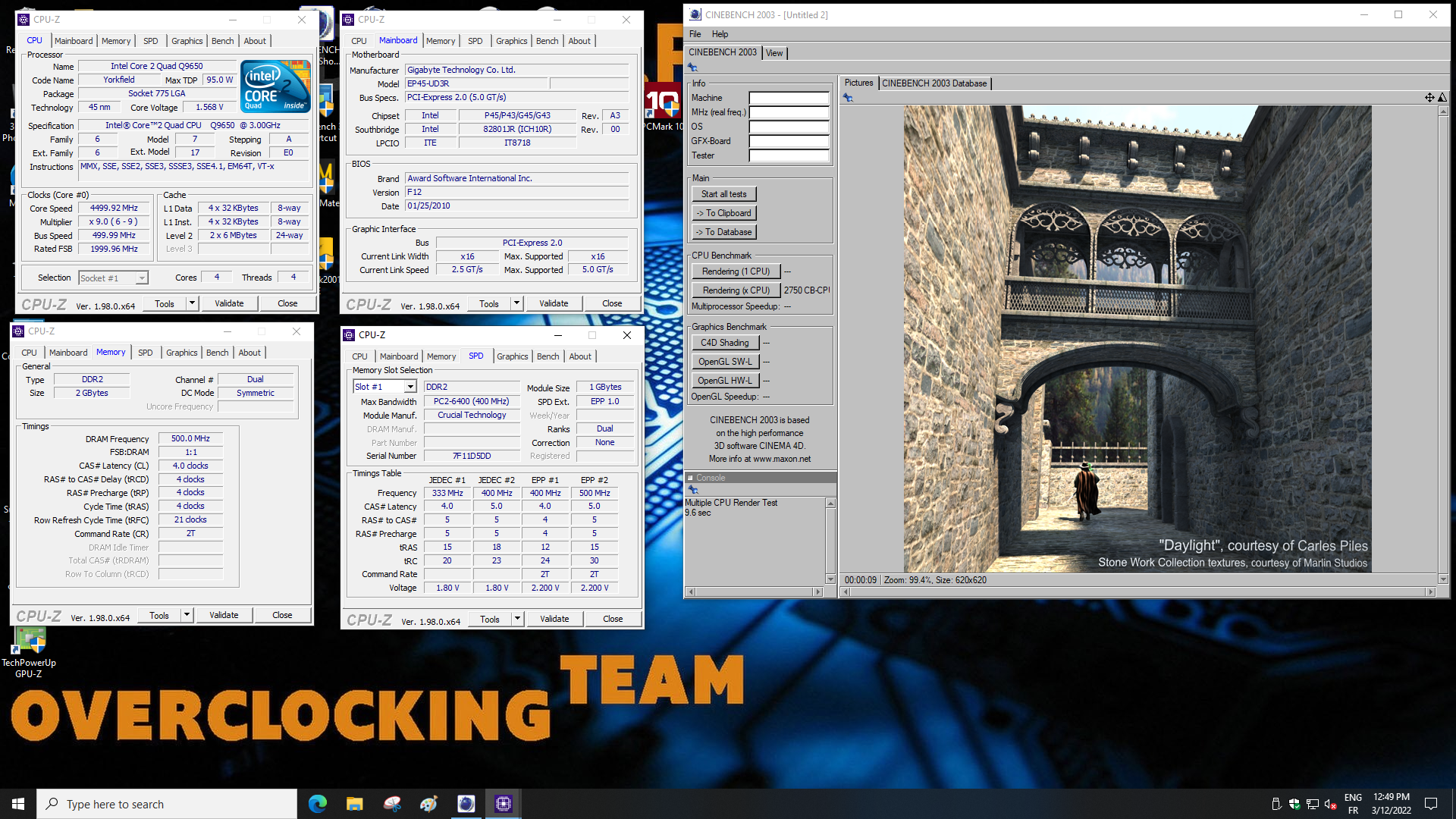
Task: Expand the Tools arrow in the Memory window
Action: [187, 615]
